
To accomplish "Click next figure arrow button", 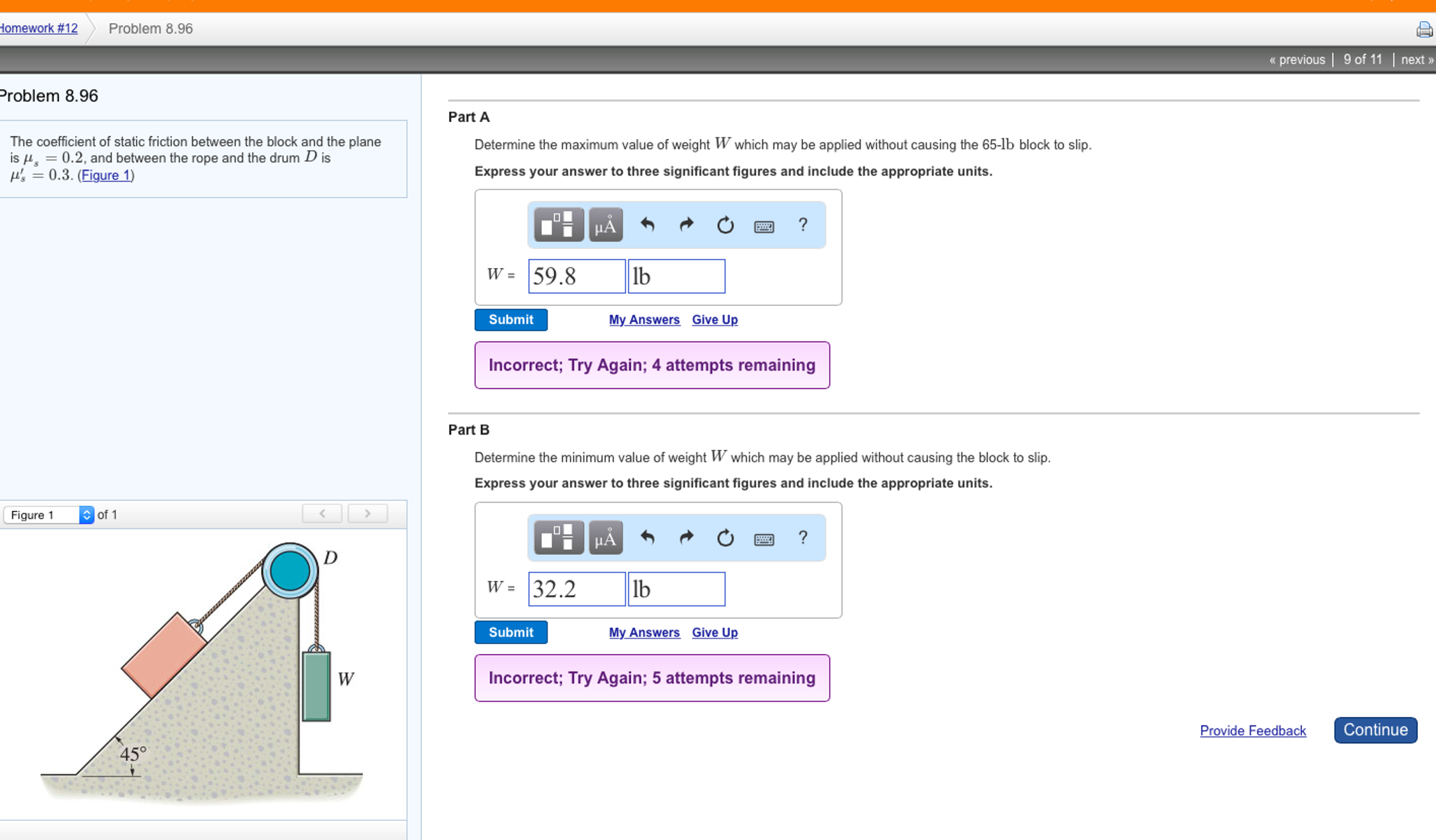I will pos(367,514).
